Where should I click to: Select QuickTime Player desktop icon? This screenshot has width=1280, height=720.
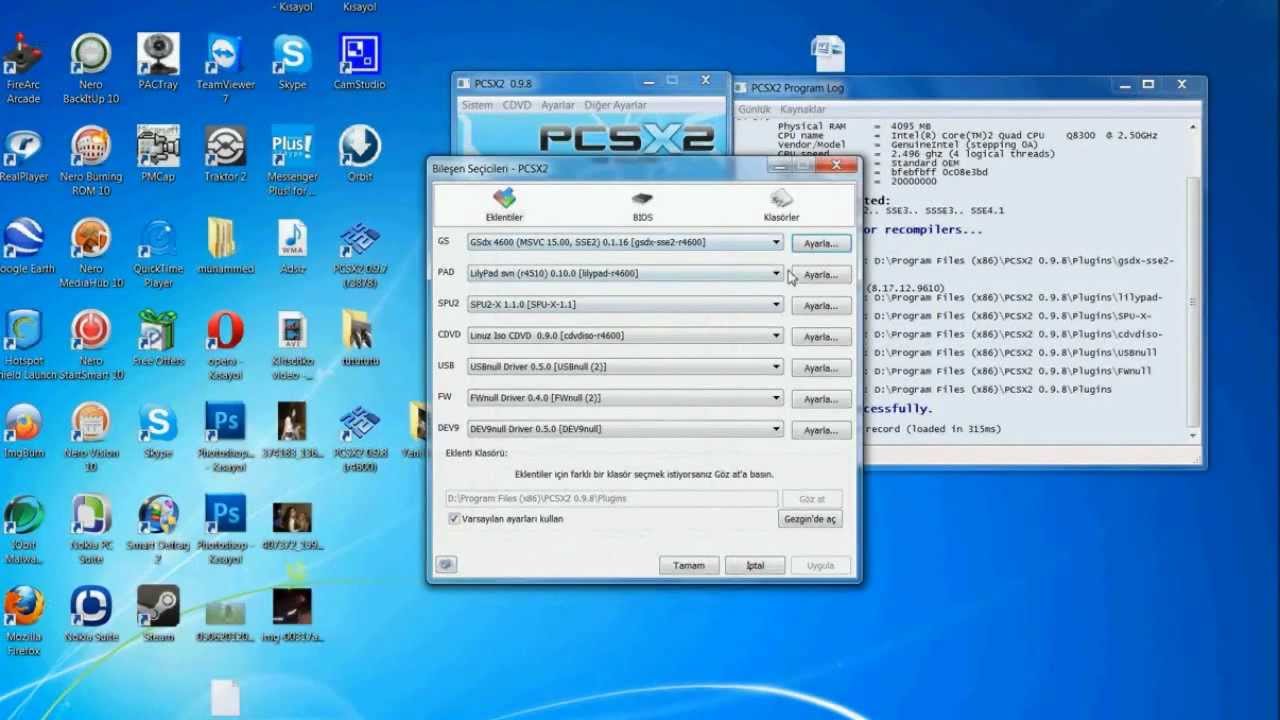click(x=158, y=254)
